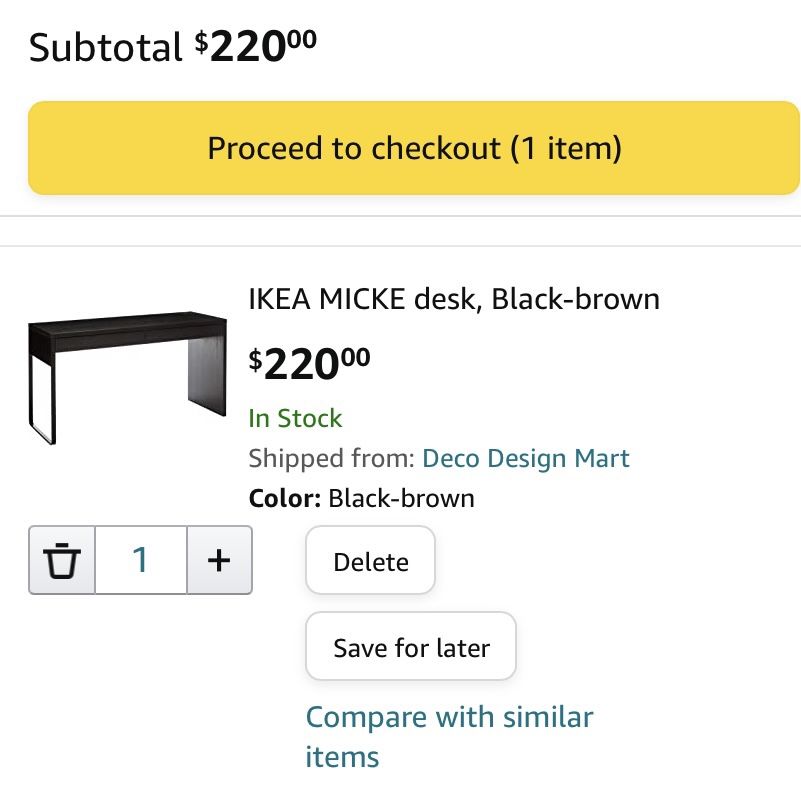Select Save for later for the desk

[410, 647]
